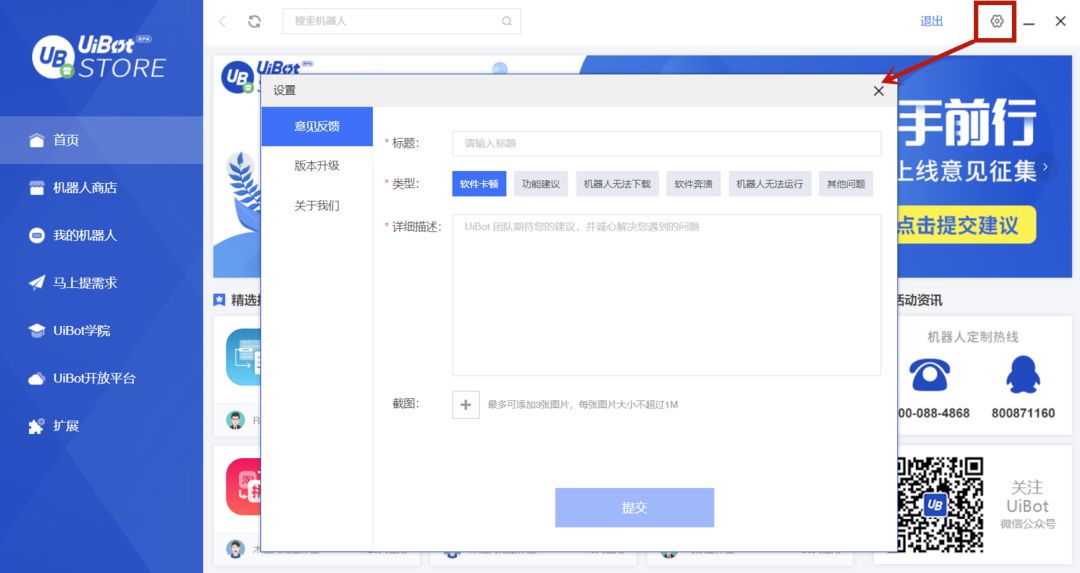
Task: Click the graduation cap icon beside UiBot学院
Action: (37, 331)
